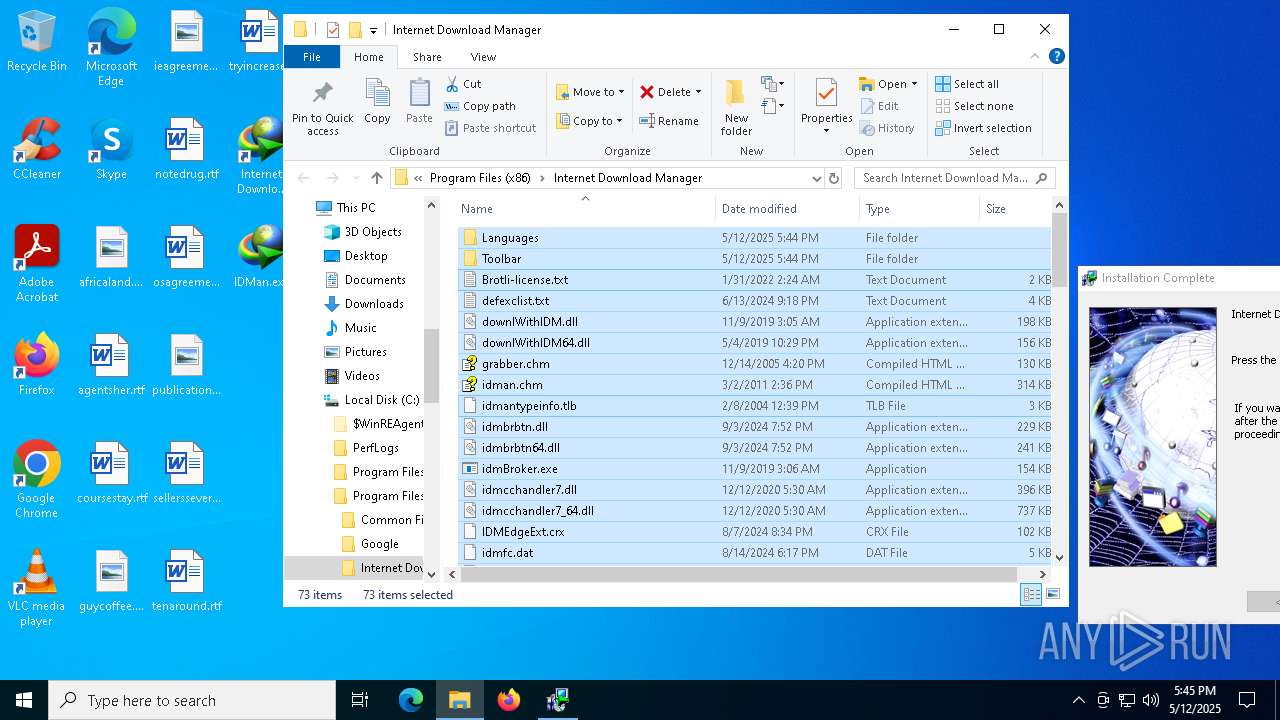Image resolution: width=1280 pixels, height=720 pixels.
Task: Click the vertical scrollbar of file list
Action: click(1059, 250)
